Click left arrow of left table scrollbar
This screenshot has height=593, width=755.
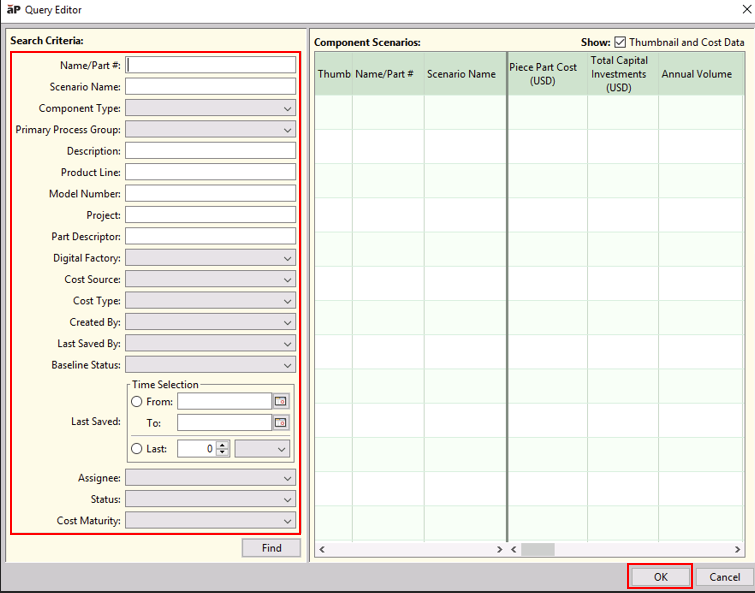322,549
